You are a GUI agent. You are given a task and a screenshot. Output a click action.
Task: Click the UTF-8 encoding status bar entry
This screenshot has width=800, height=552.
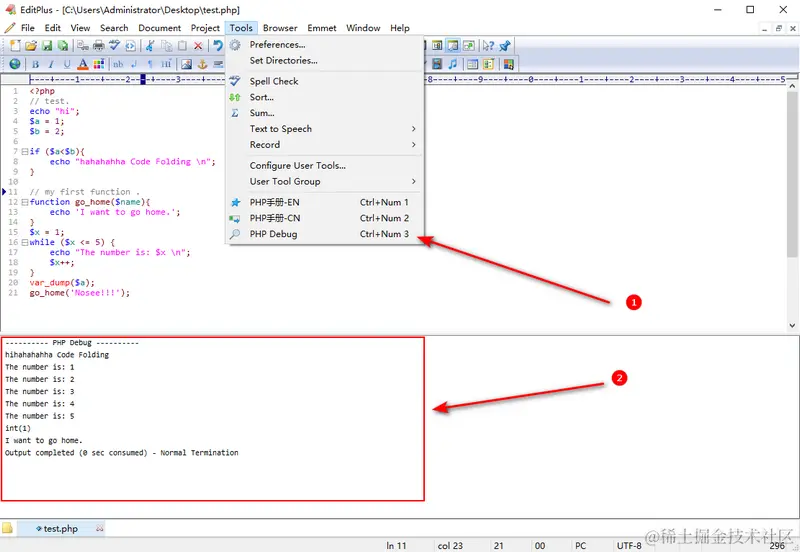click(629, 545)
